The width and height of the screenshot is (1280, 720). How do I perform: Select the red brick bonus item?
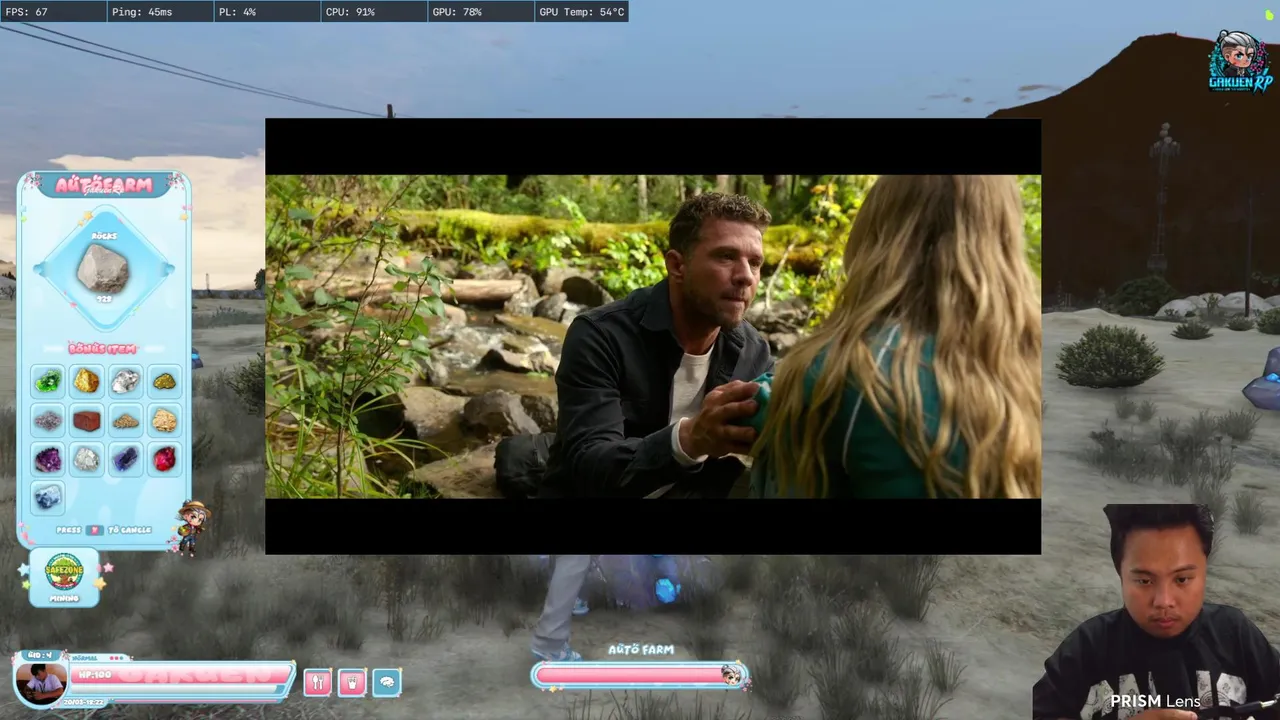coord(87,420)
